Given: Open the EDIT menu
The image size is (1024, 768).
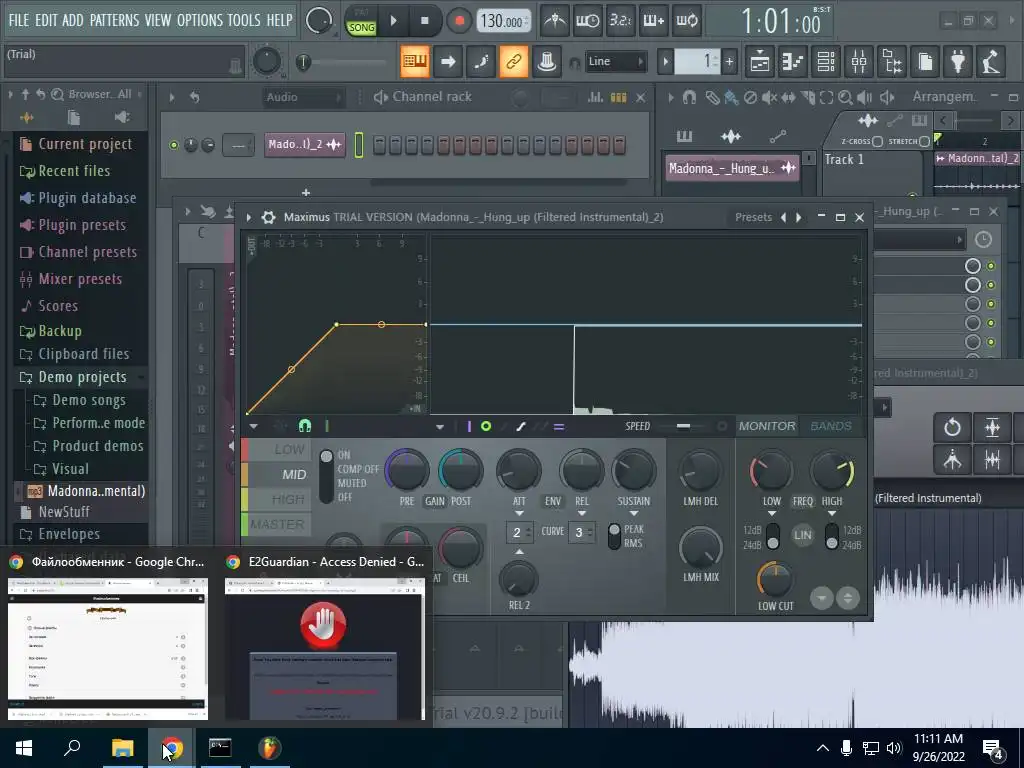Looking at the screenshot, I should [x=46, y=20].
